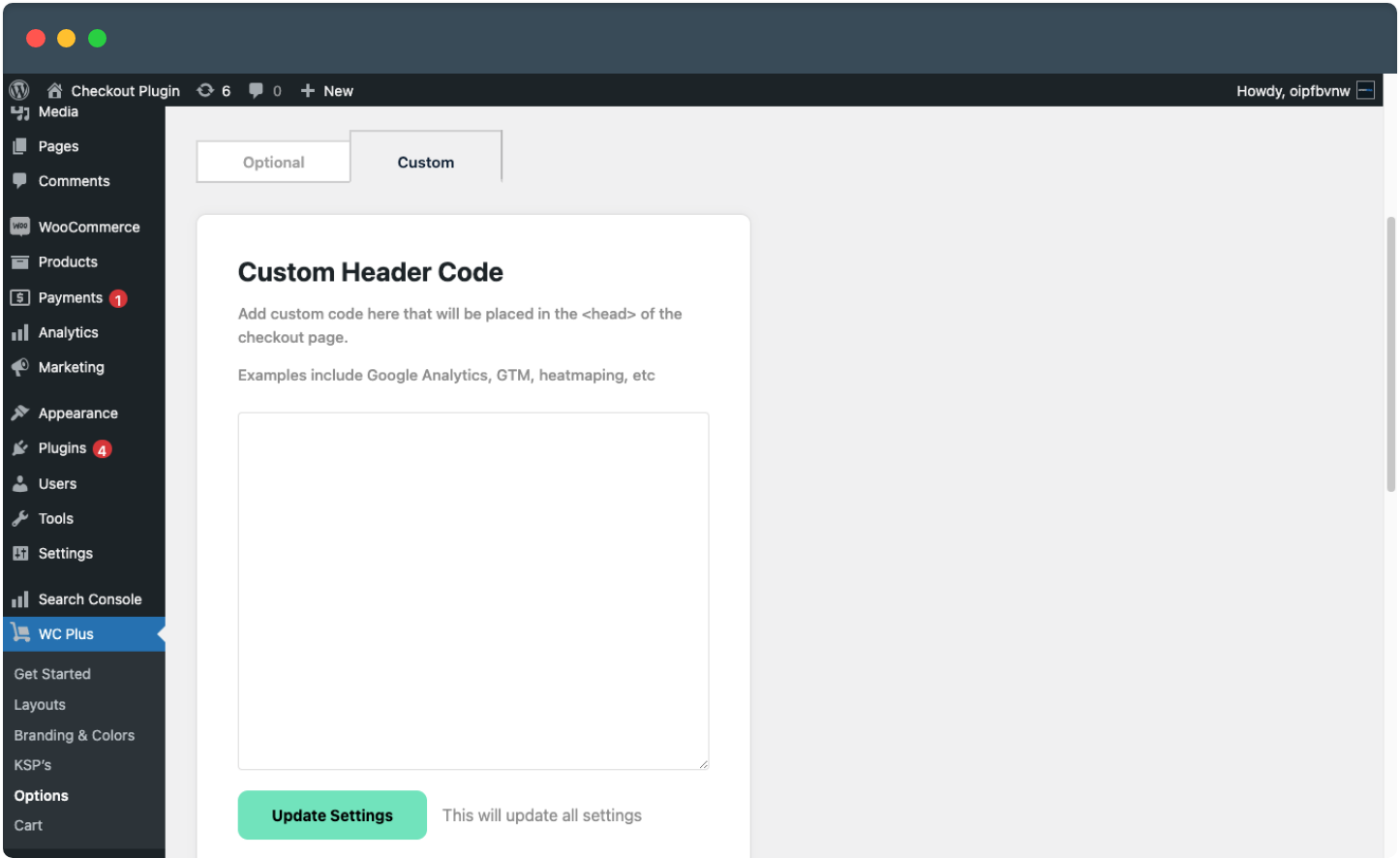Click the textarea resize handle corner

pos(703,764)
